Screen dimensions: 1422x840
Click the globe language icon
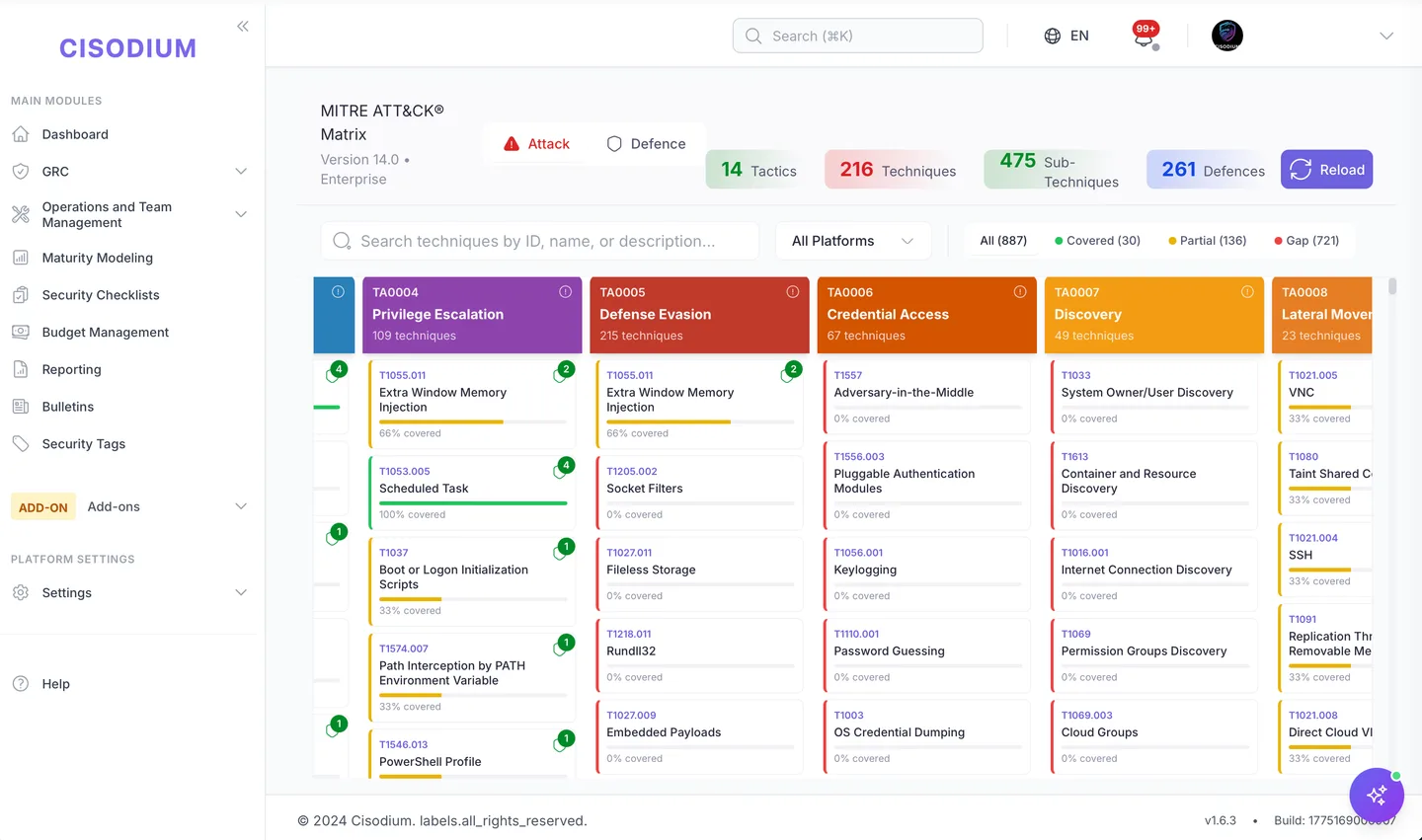(x=1053, y=36)
